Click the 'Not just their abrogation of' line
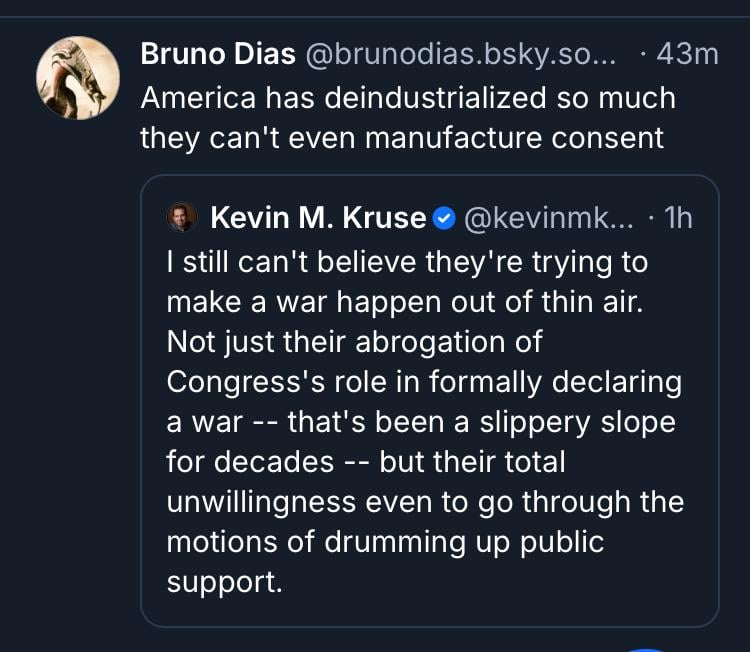Image resolution: width=750 pixels, height=652 pixels. 354,342
